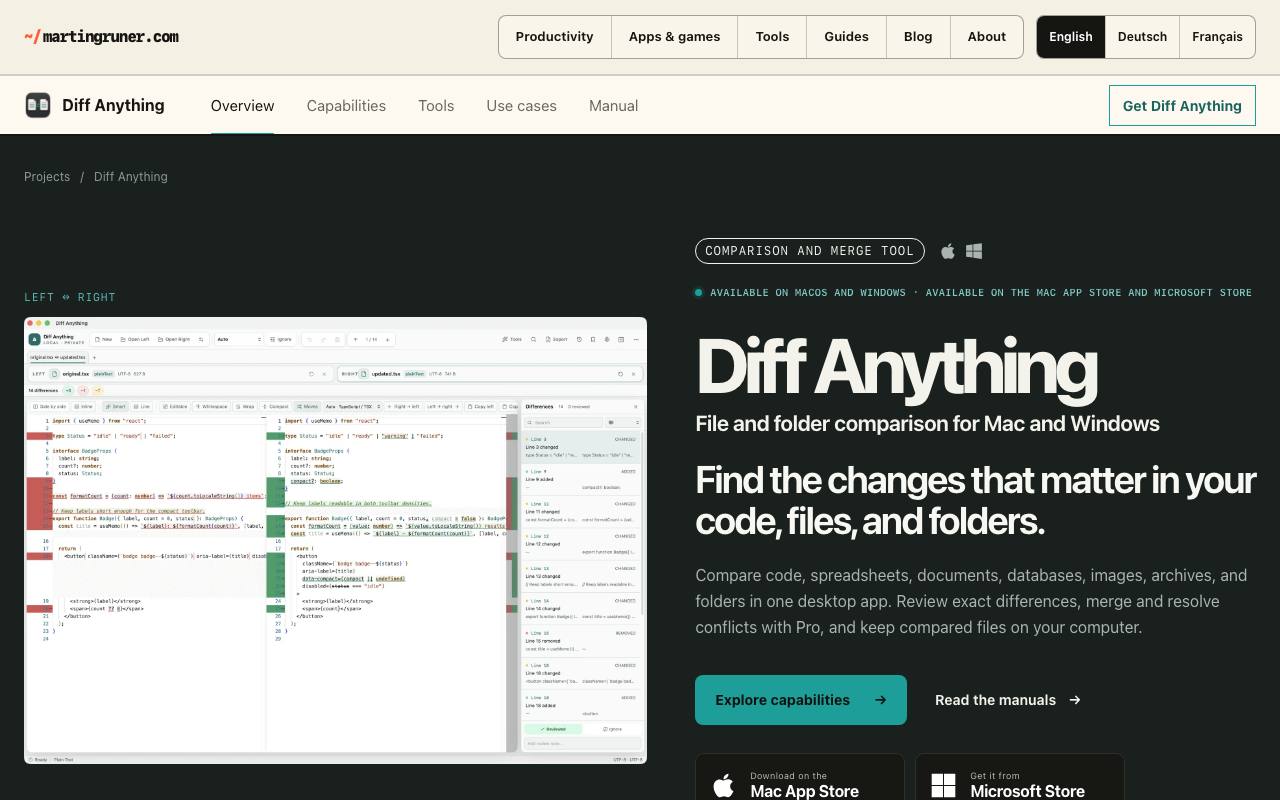Click the Windows logo on the Microsoft Store button
Screen dimensions: 1280x800
943,785
